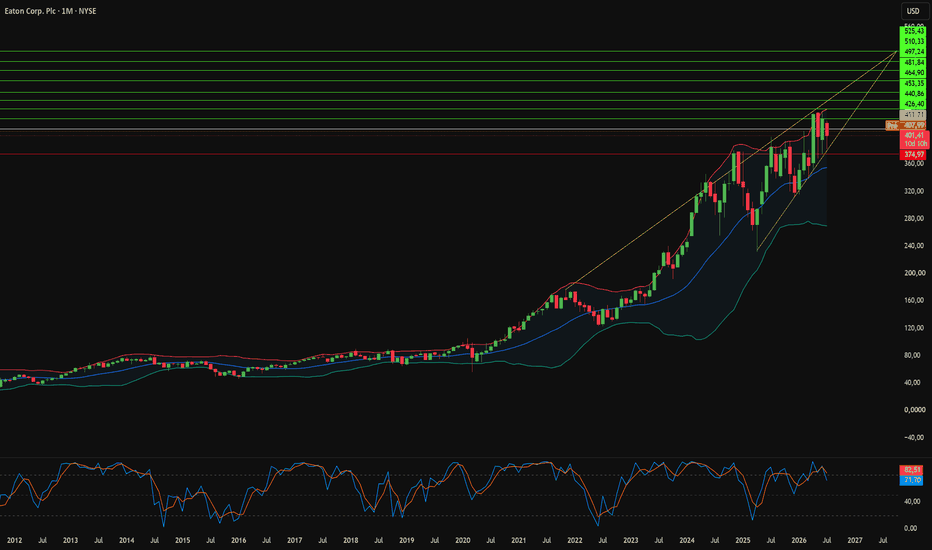
Task: Select the 497,24 price label
Action: 914,52
